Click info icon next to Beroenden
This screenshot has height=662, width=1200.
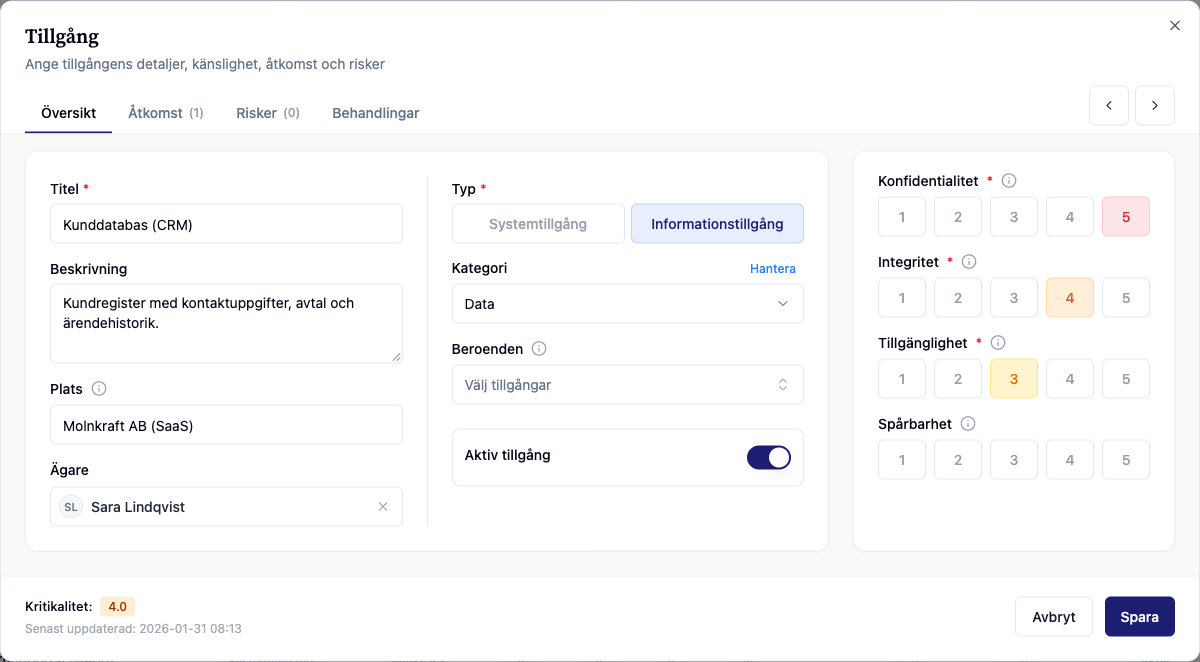click(539, 349)
